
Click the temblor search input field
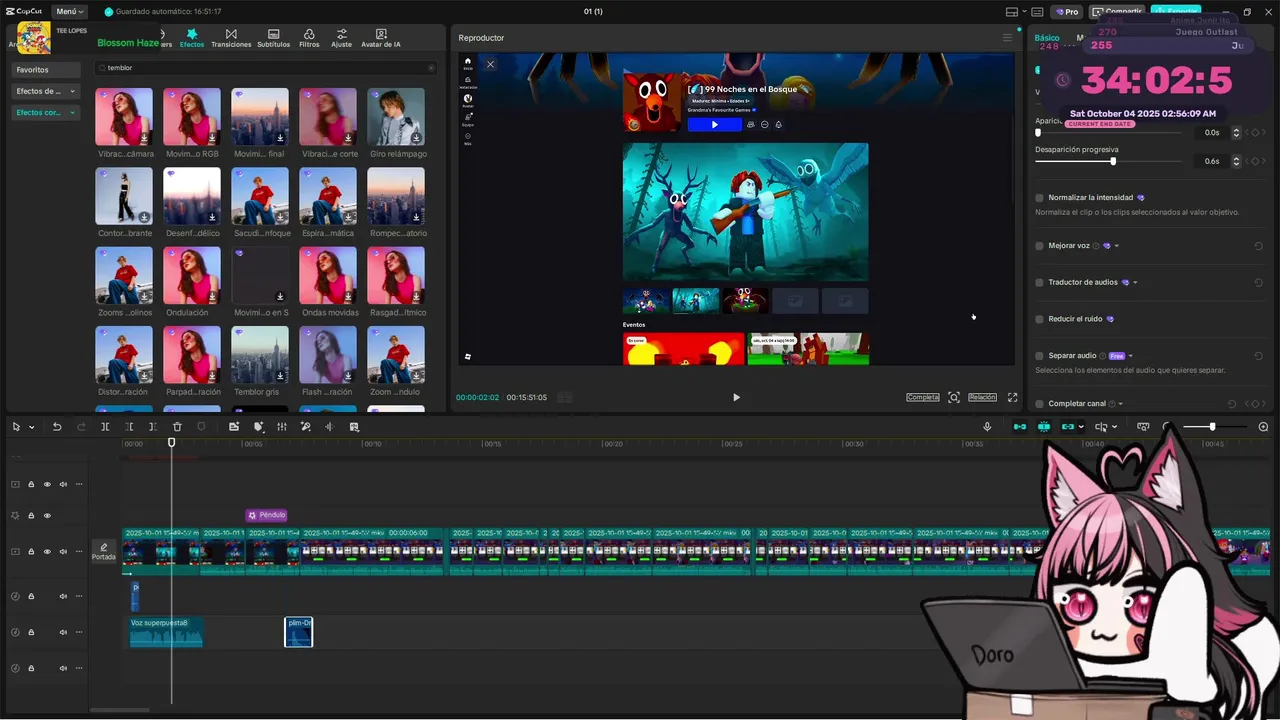coord(266,68)
